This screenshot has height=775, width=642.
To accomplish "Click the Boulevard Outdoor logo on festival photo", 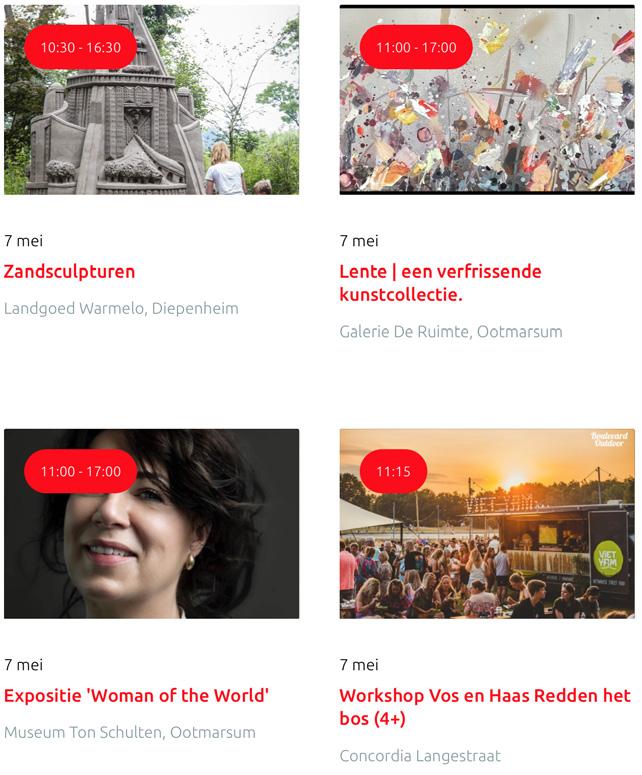I will [609, 439].
